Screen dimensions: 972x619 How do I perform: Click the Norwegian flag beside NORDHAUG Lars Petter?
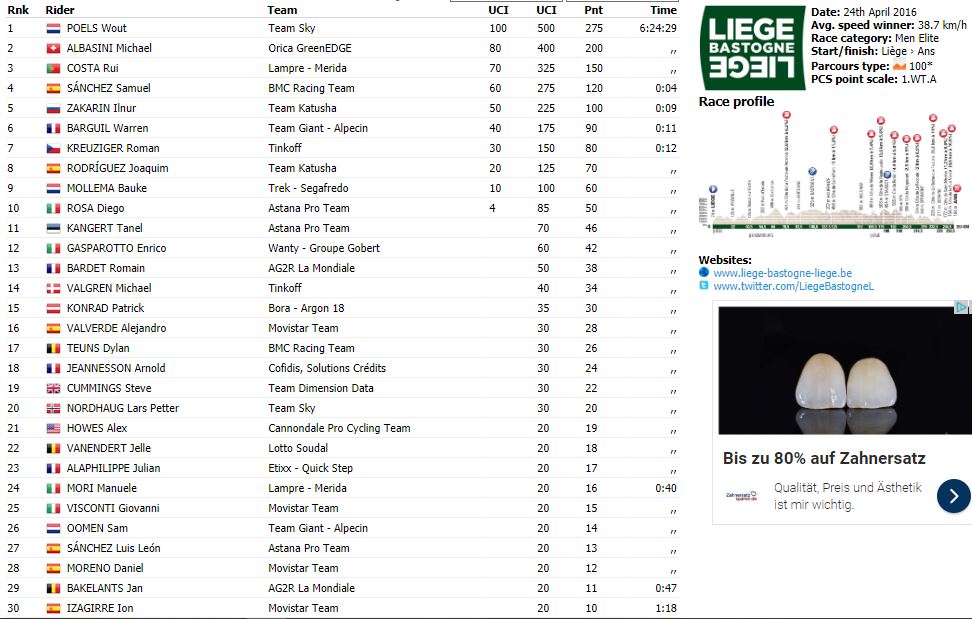(53, 408)
